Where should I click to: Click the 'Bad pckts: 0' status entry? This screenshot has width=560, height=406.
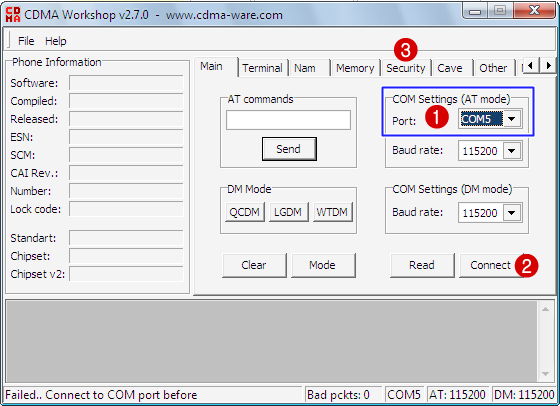[x=343, y=395]
